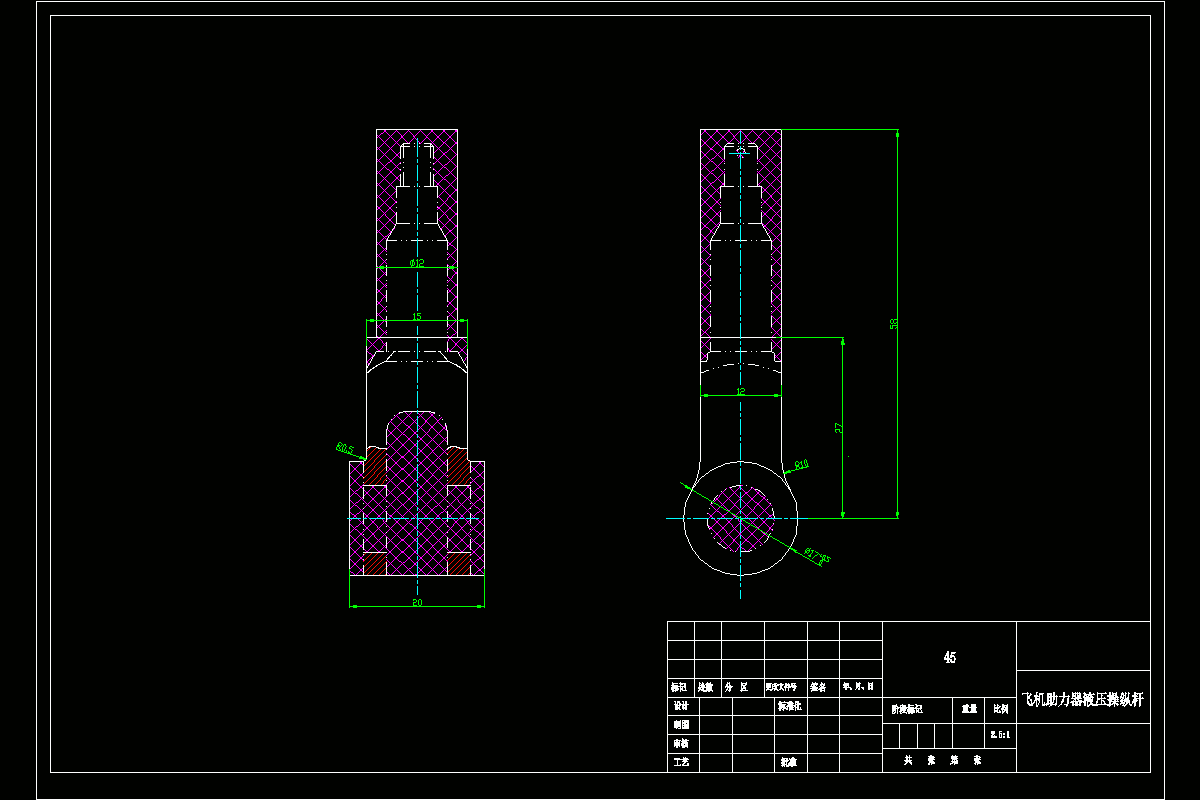Select the 比例 scale label
1200x800 pixels.
point(1000,708)
